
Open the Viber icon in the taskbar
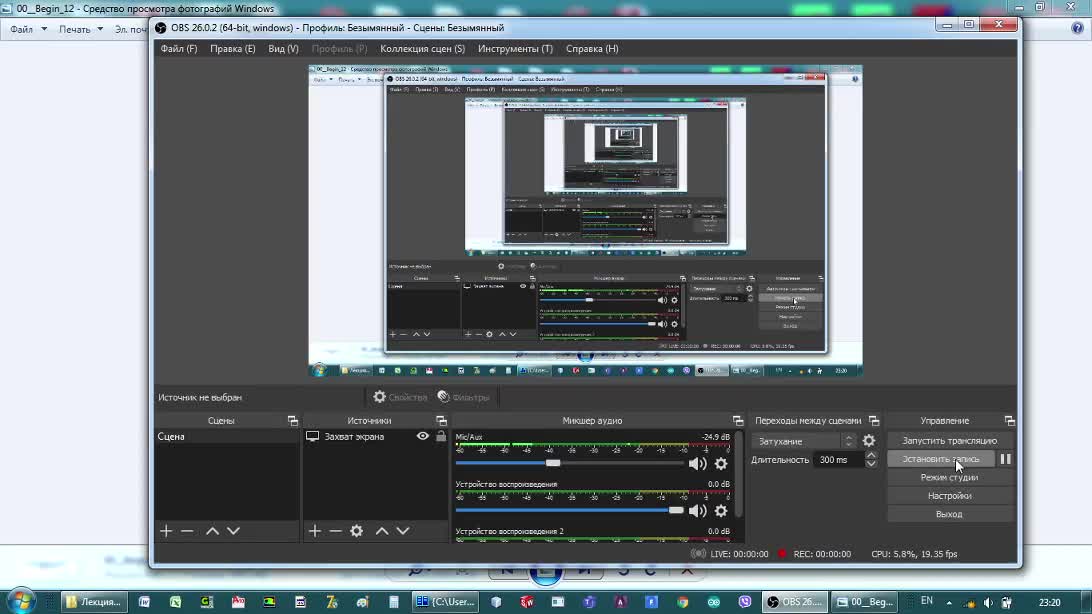click(x=744, y=601)
